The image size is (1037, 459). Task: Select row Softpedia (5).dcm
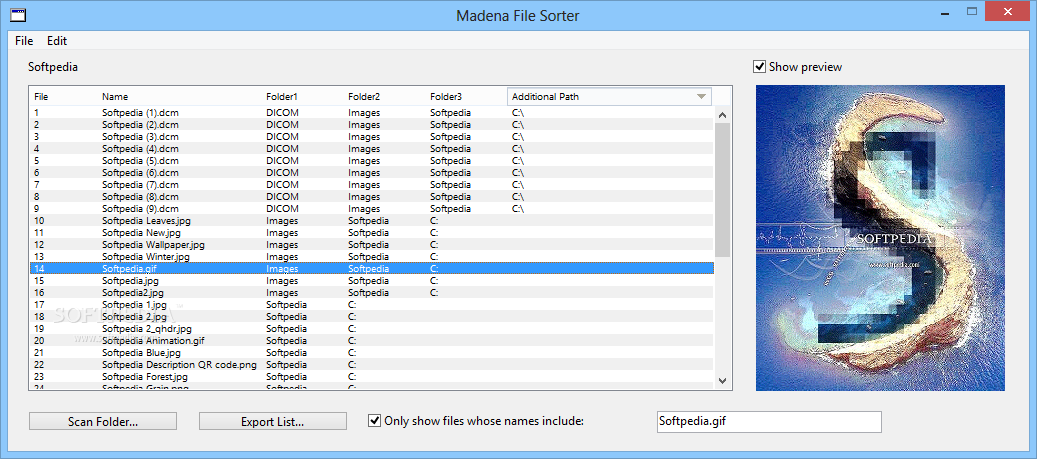(372, 160)
